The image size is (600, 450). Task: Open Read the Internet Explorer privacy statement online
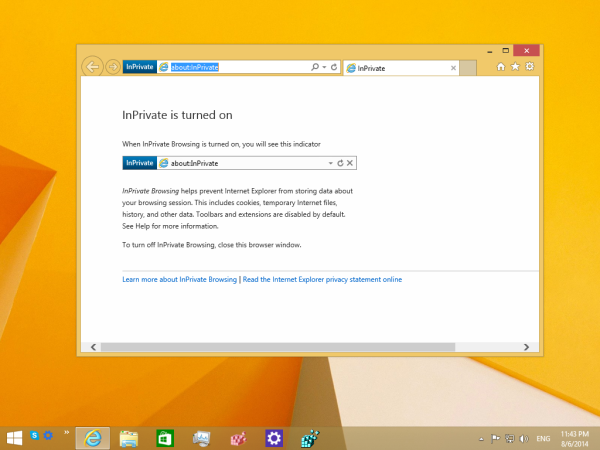tap(322, 279)
